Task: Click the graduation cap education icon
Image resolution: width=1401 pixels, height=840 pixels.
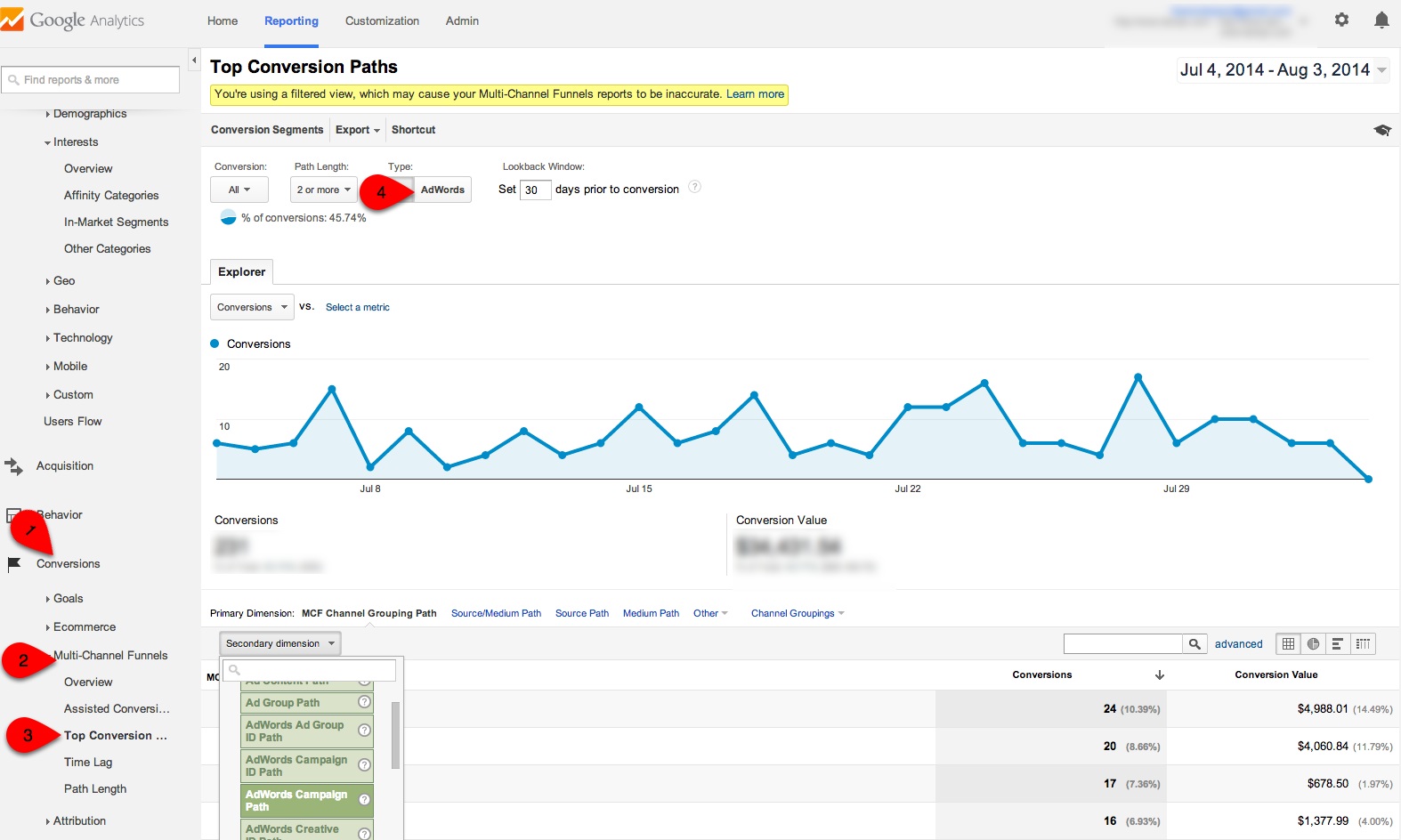Action: tap(1381, 130)
